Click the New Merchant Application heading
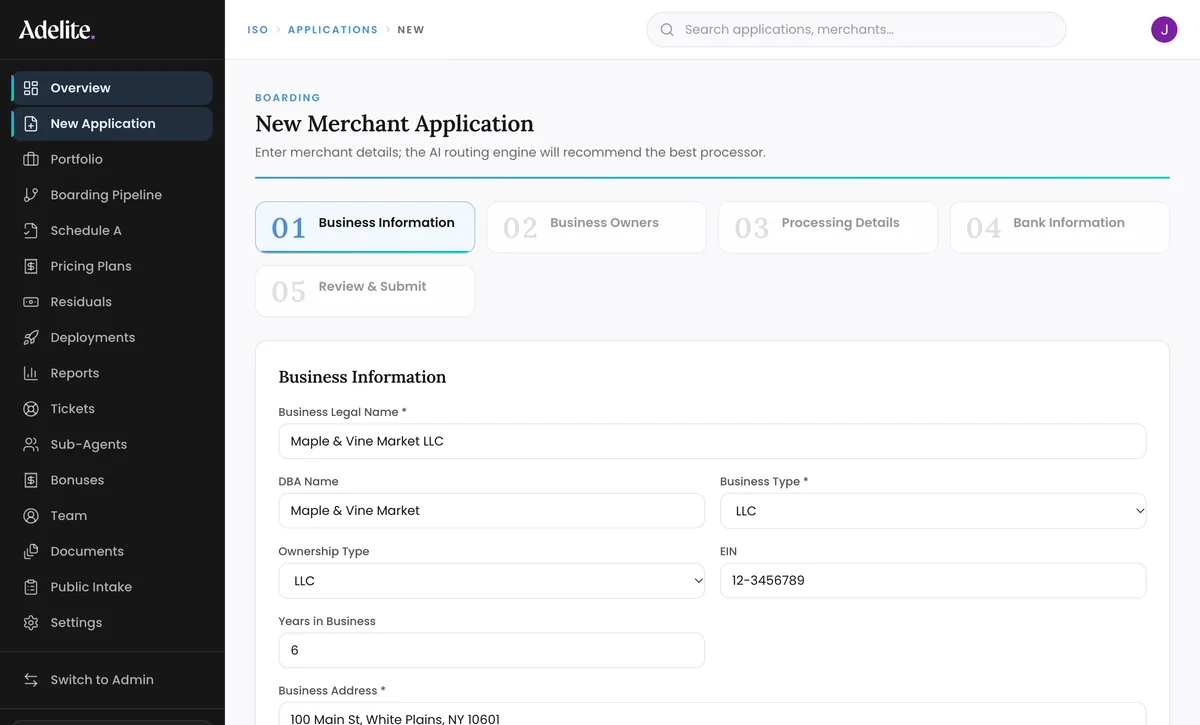This screenshot has width=1200, height=725. pyautogui.click(x=394, y=124)
